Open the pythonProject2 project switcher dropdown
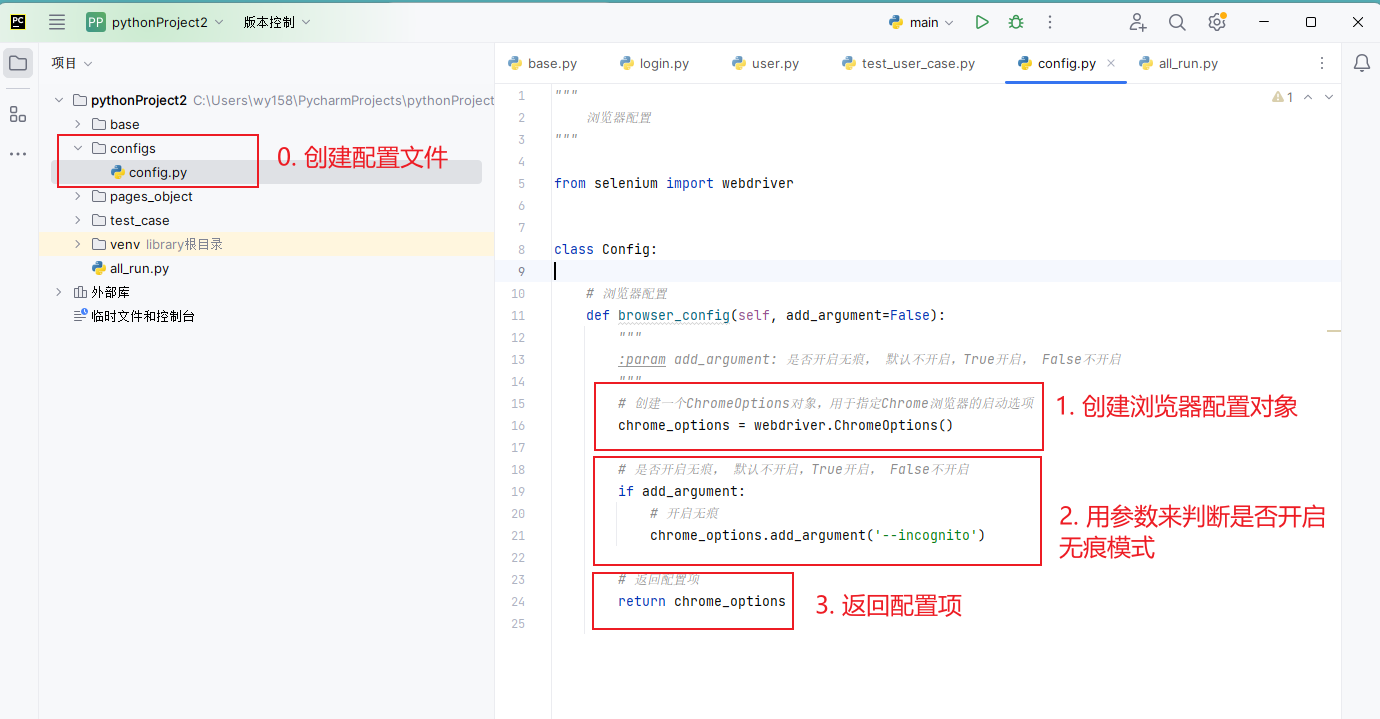Image resolution: width=1380 pixels, height=719 pixels. coord(160,21)
